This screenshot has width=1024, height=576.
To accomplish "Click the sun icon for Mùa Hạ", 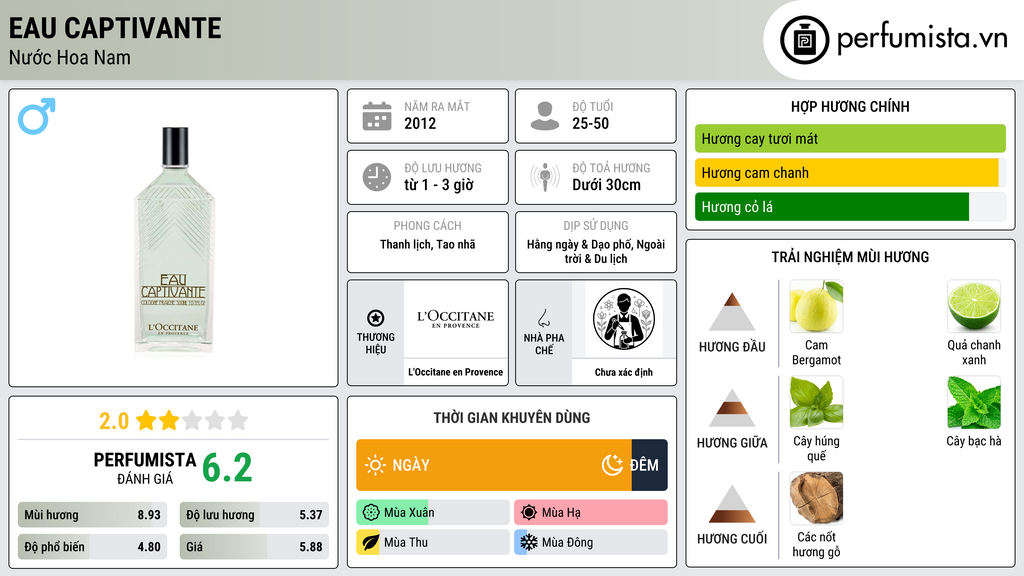I will point(529,513).
